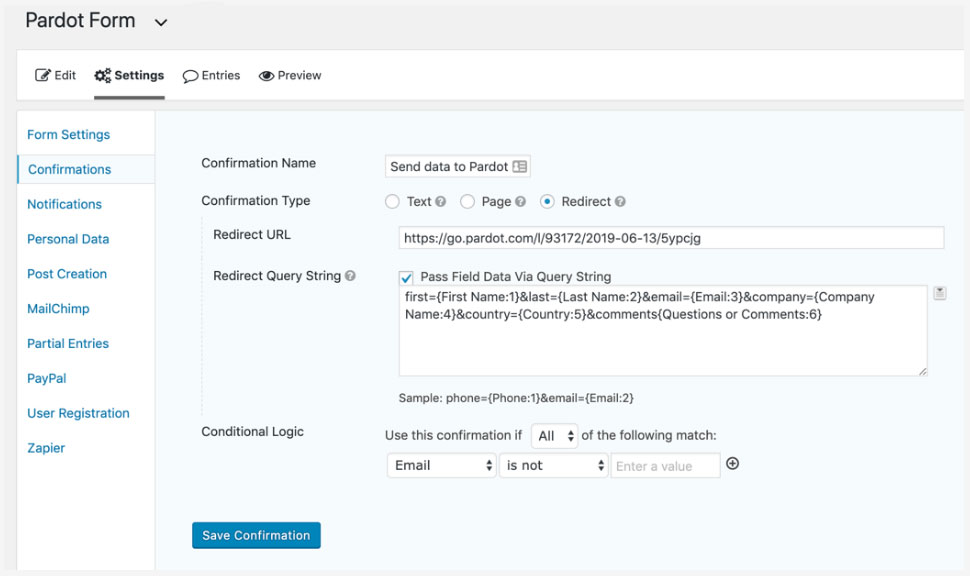Screen dimensions: 970x576
Task: Open Personal Data settings
Action: [x=68, y=239]
